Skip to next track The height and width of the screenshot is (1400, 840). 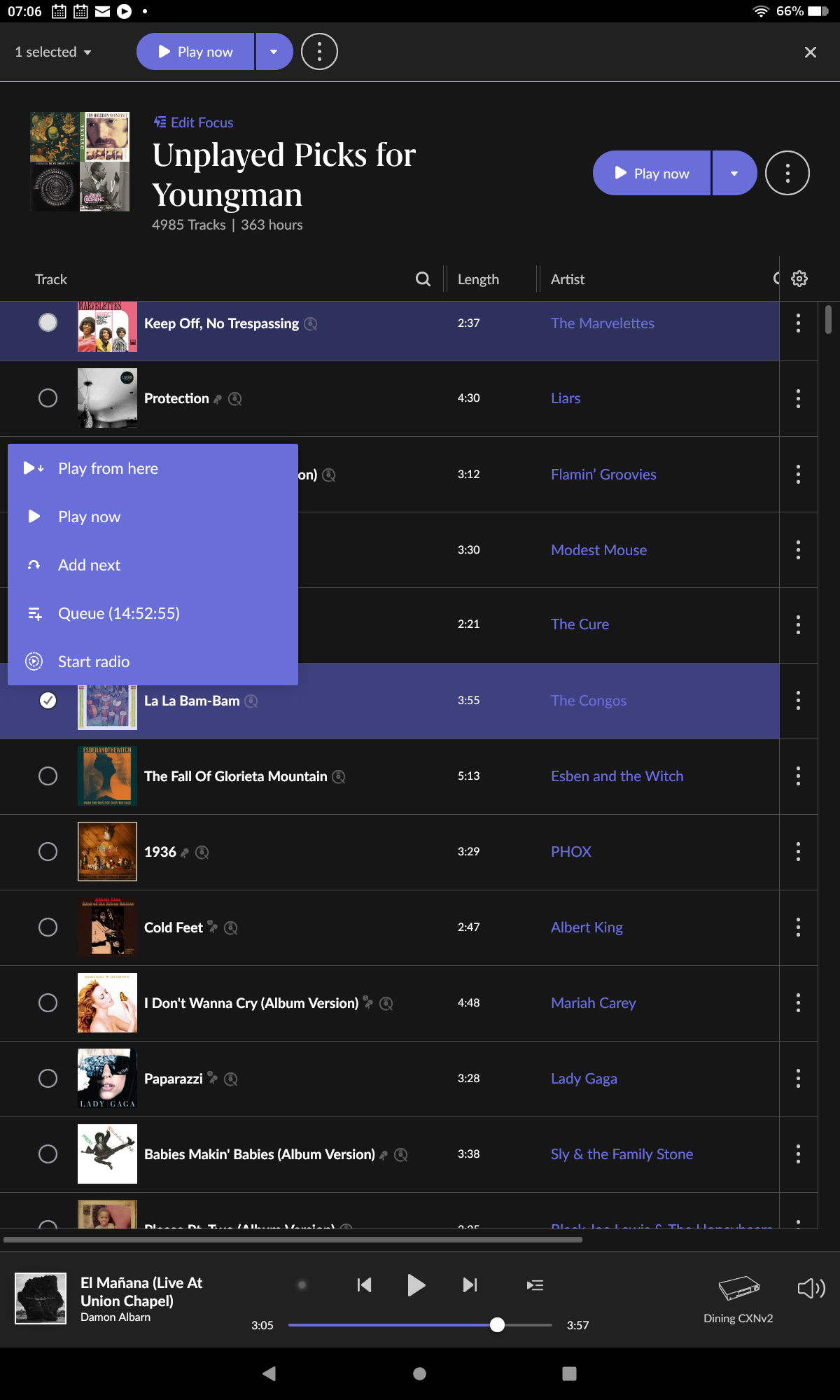click(x=470, y=1285)
